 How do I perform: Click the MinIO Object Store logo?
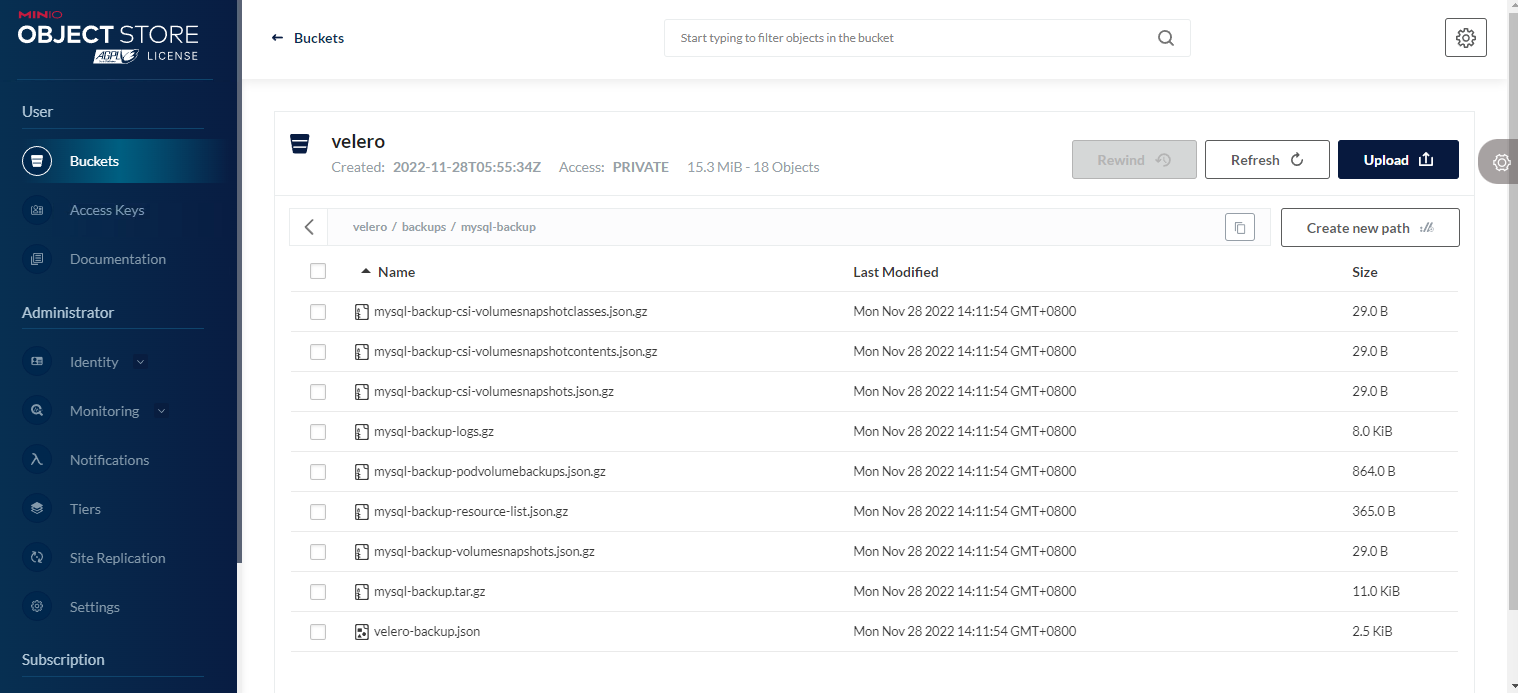tap(108, 38)
